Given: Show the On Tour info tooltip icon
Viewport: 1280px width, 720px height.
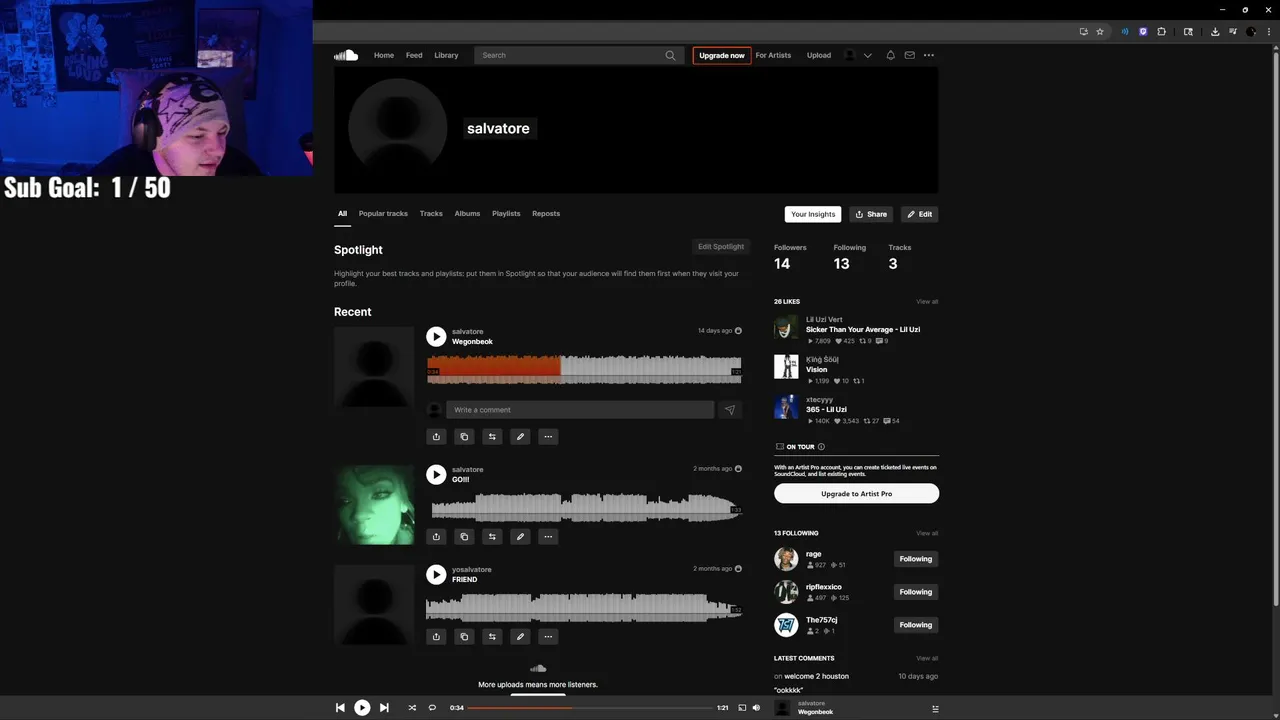Looking at the screenshot, I should [821, 447].
